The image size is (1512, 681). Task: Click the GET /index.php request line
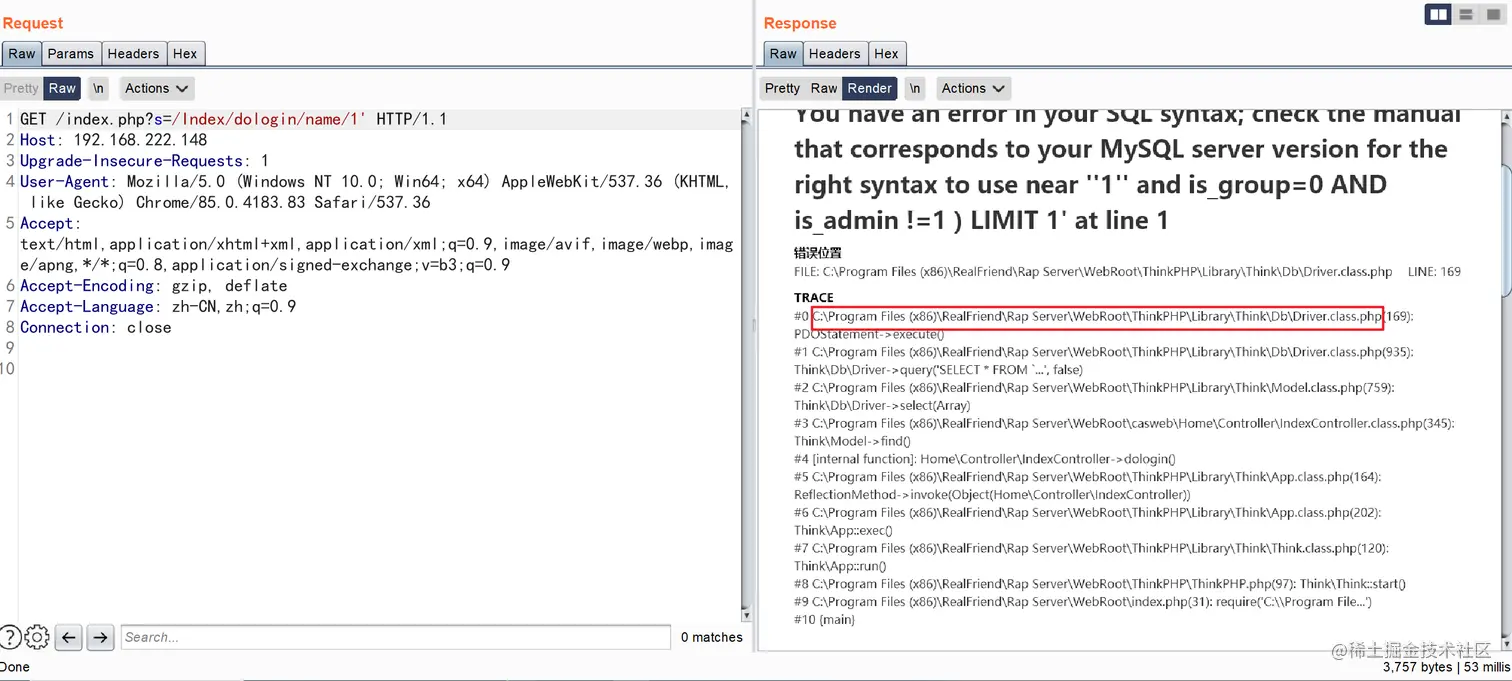tap(233, 119)
